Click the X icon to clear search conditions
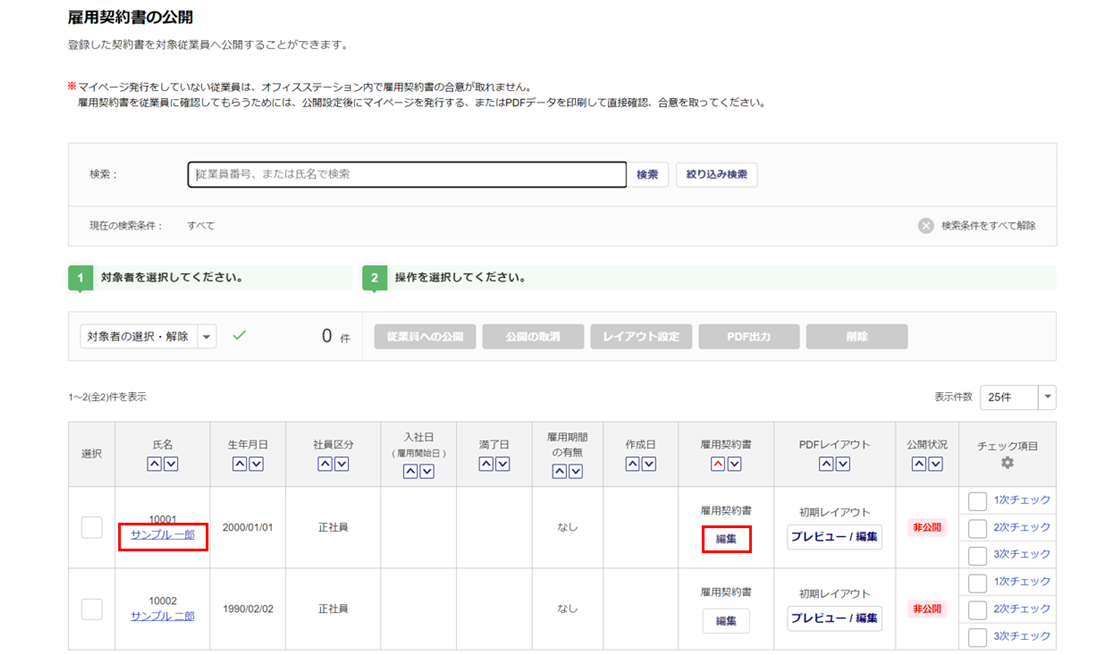 pos(926,225)
